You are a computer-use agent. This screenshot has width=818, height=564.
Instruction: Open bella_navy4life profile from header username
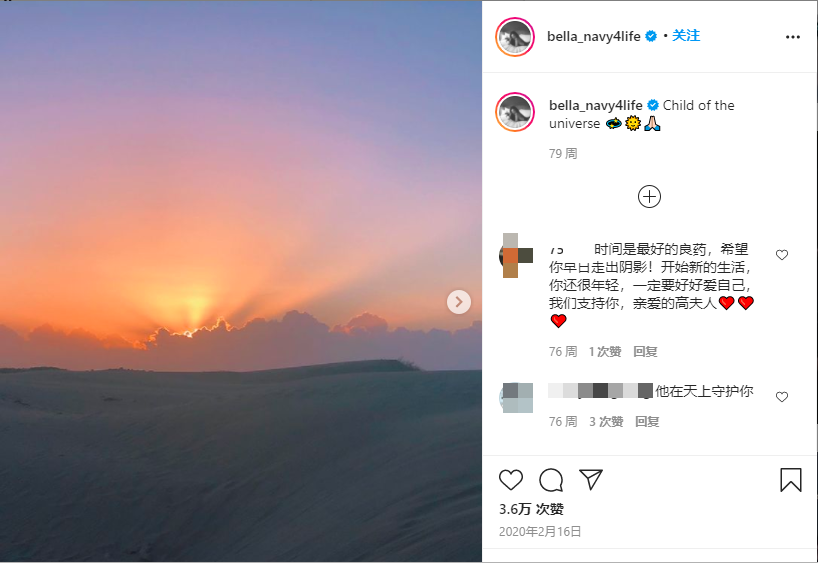point(594,36)
